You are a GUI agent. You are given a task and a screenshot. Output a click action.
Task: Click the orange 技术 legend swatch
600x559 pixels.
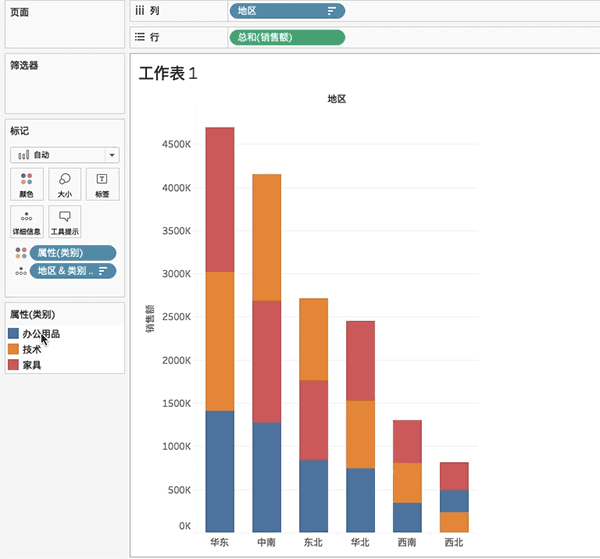(x=13, y=349)
